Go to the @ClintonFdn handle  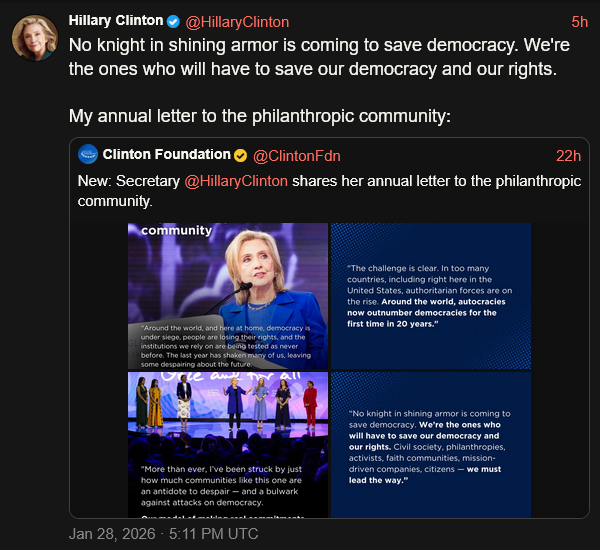296,155
